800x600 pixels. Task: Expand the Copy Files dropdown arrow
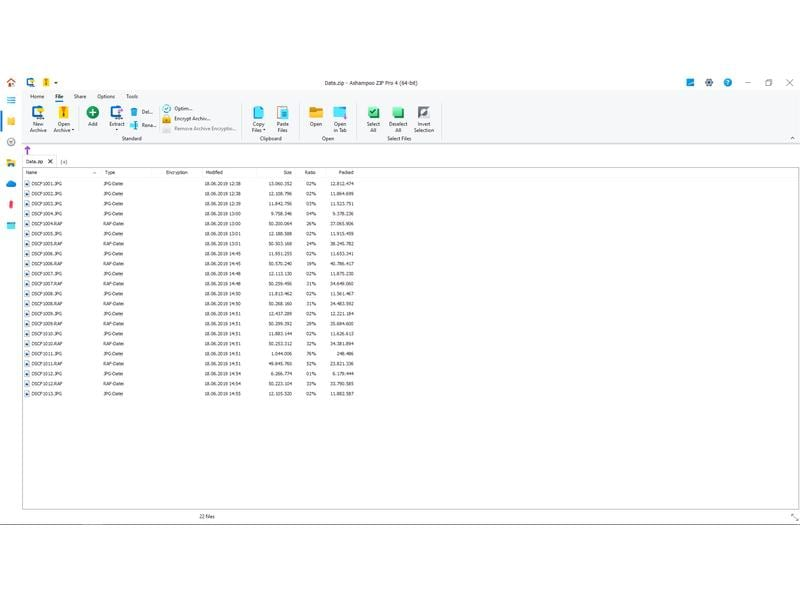[264, 130]
